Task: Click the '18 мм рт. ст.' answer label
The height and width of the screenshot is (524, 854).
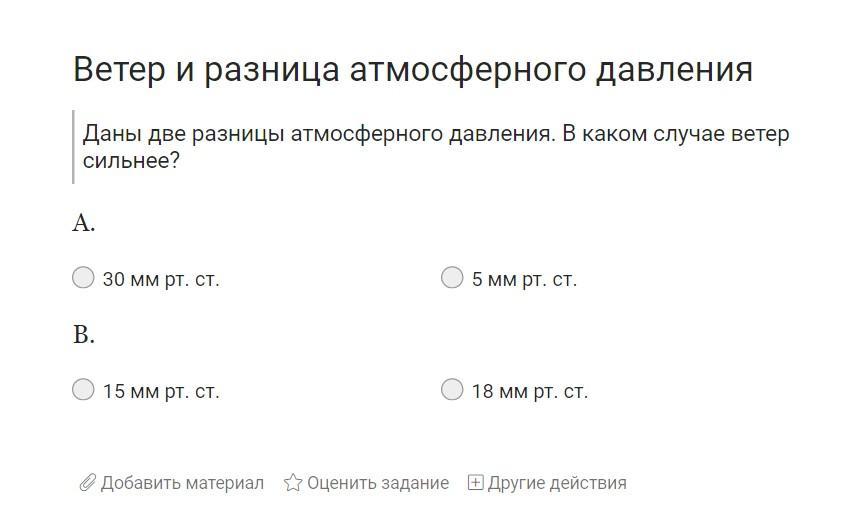Action: pos(529,391)
